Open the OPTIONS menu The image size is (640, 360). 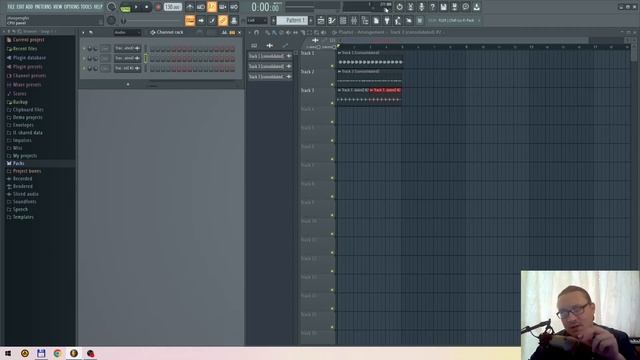[71, 7]
